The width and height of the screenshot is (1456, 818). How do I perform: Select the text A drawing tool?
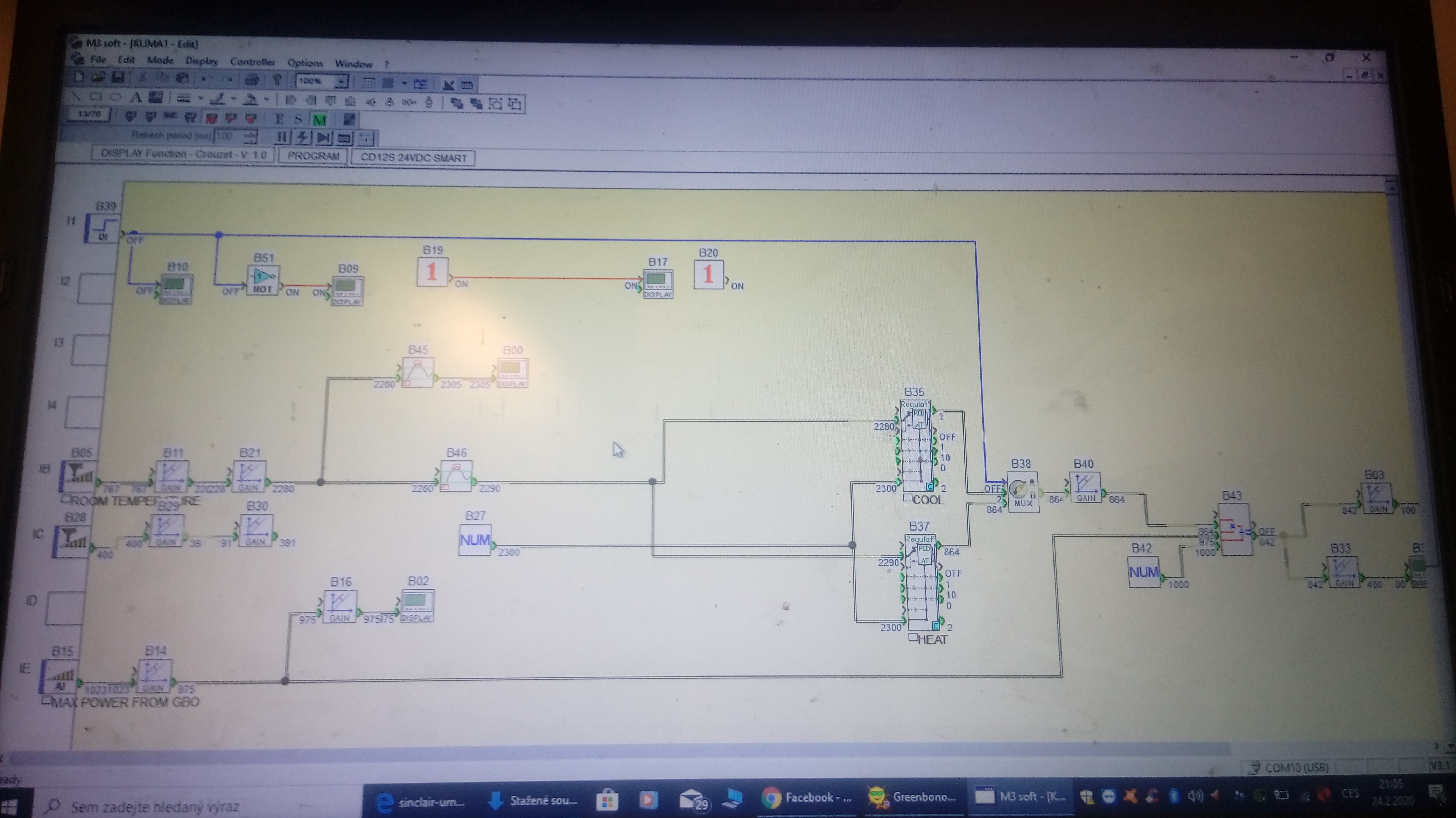click(x=136, y=97)
